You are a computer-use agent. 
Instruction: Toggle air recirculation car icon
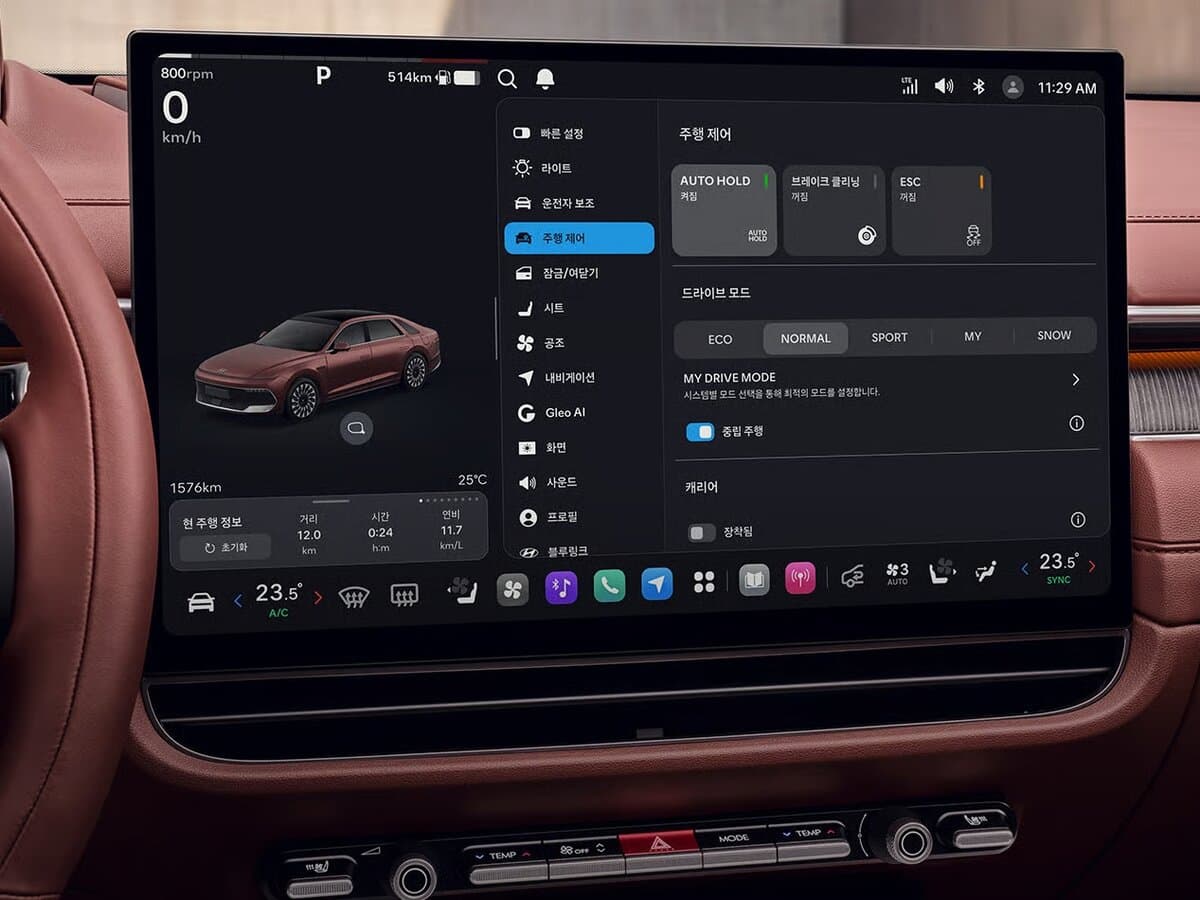pos(852,575)
